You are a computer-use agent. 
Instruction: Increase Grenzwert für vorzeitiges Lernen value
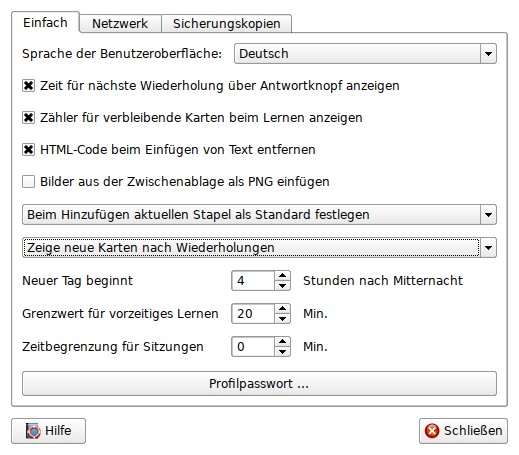pos(283,309)
